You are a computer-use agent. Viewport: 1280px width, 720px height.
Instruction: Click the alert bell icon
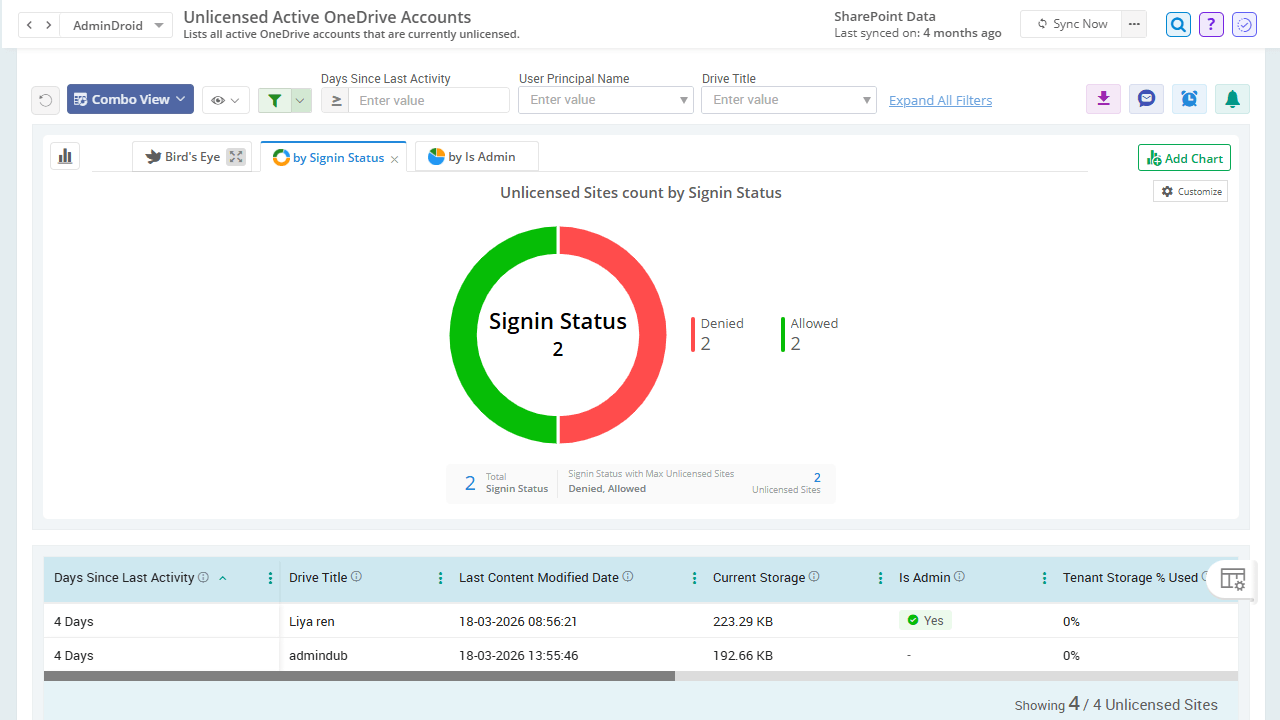click(x=1232, y=99)
